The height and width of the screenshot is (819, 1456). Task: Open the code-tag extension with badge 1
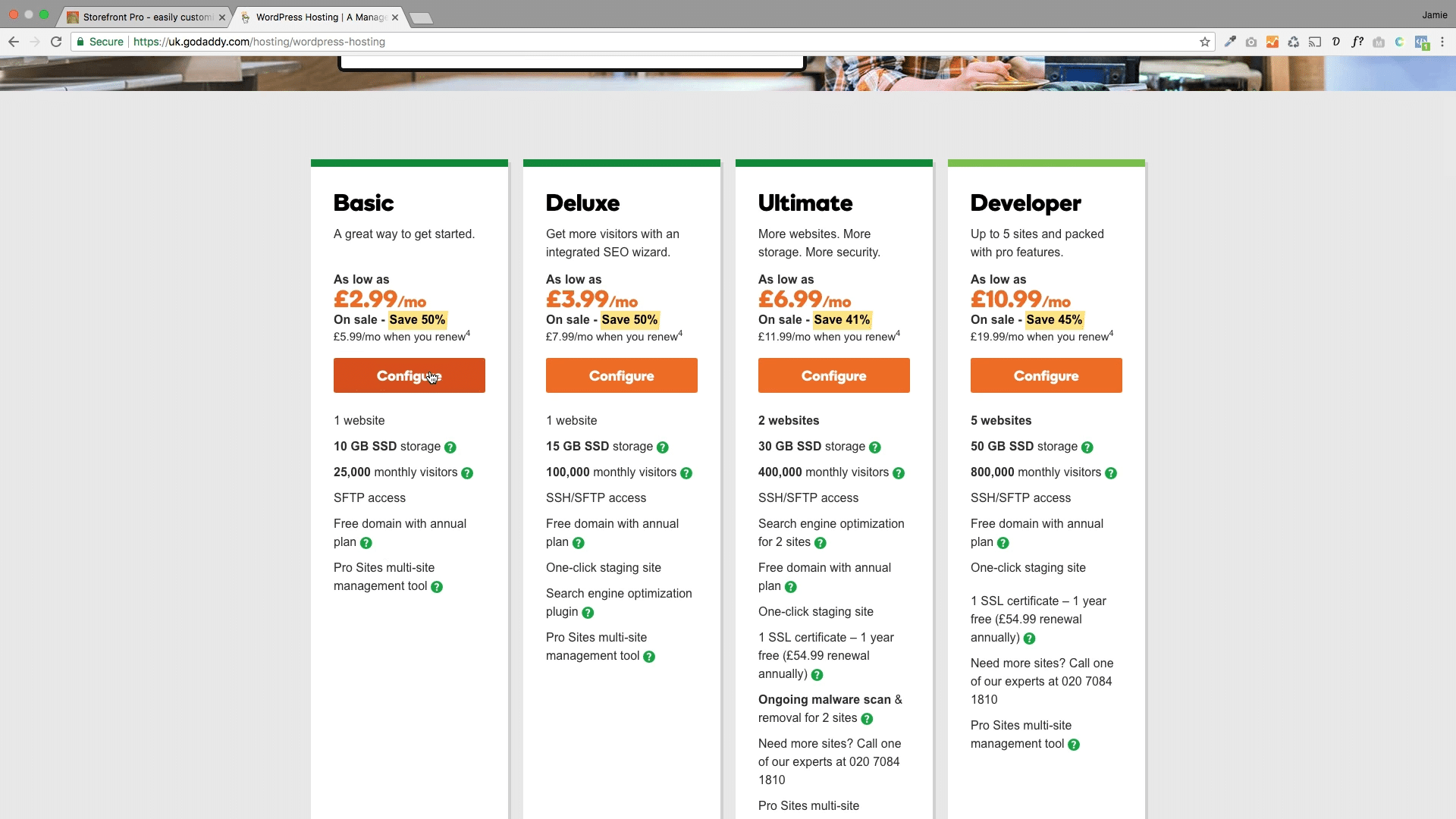pos(1422,42)
